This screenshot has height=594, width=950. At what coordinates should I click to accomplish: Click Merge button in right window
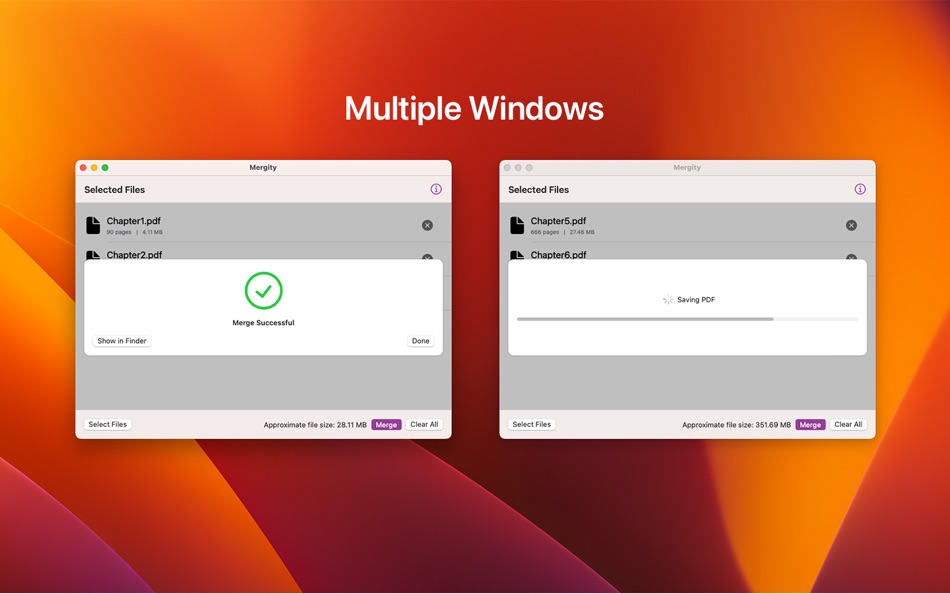click(x=810, y=425)
